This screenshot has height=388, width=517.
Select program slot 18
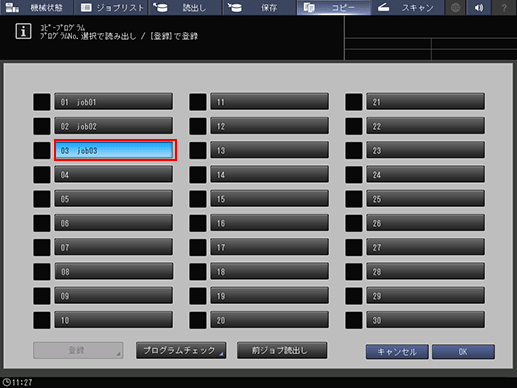[x=270, y=272]
